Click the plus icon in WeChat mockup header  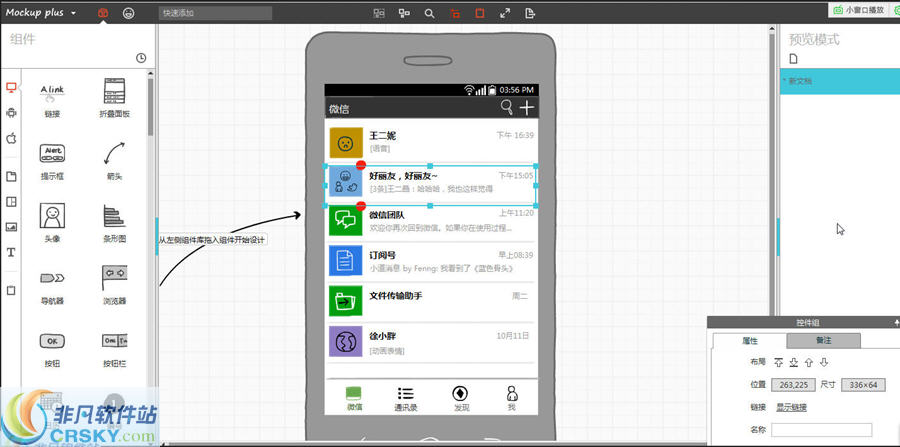[526, 107]
